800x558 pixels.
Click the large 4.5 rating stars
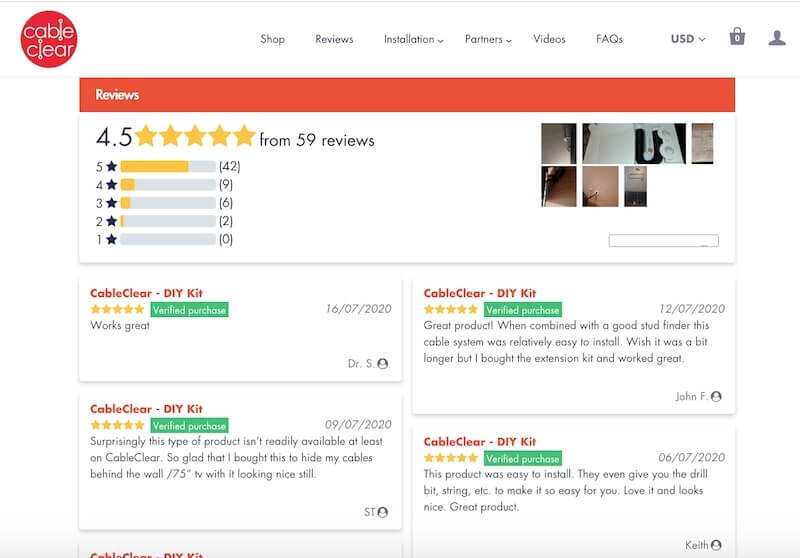195,136
